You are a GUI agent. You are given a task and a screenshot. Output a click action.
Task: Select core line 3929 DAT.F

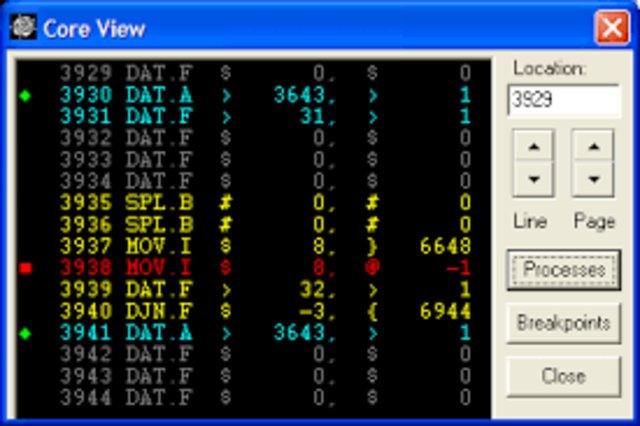(x=265, y=73)
